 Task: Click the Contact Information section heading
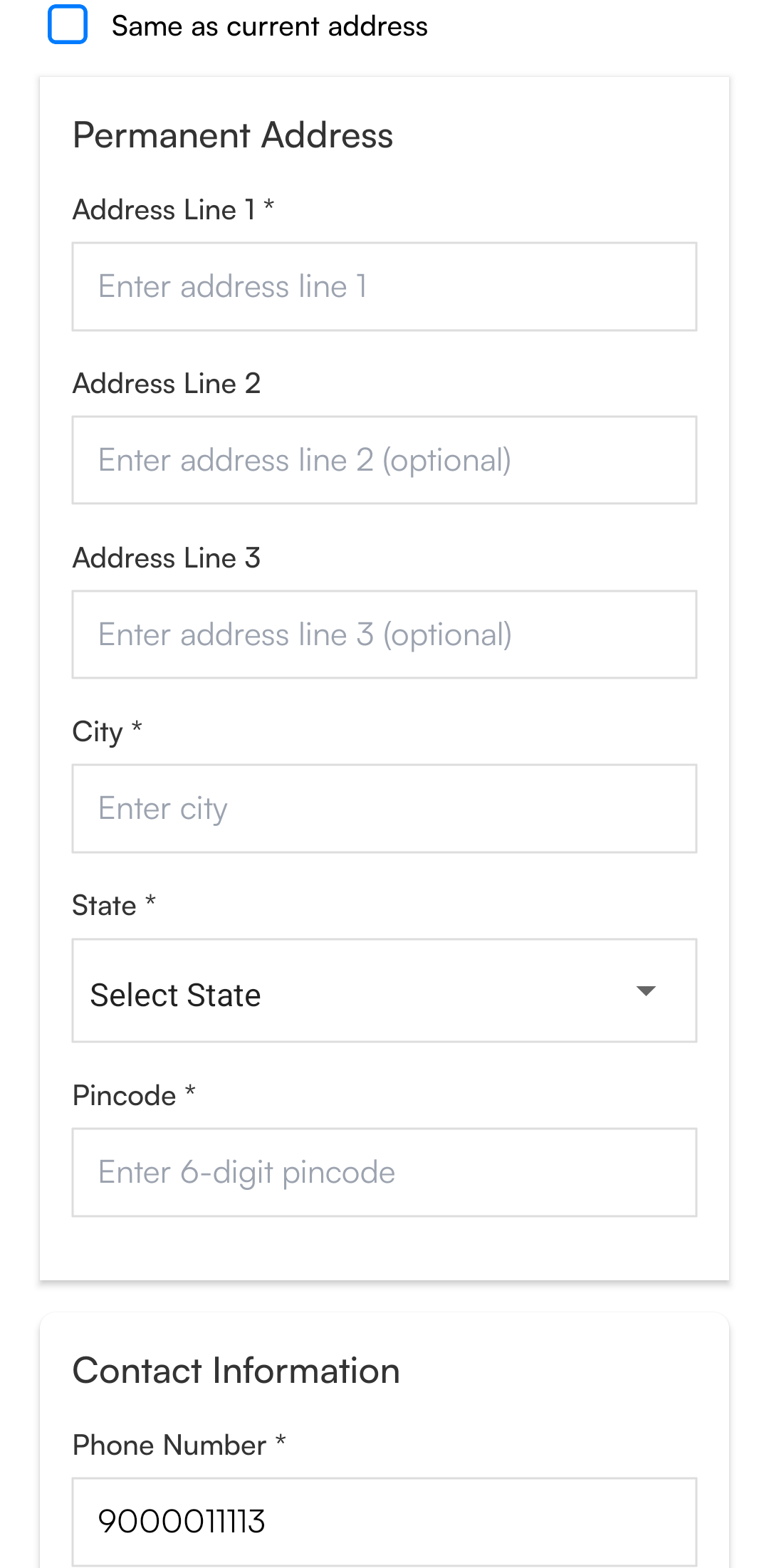[236, 1371]
